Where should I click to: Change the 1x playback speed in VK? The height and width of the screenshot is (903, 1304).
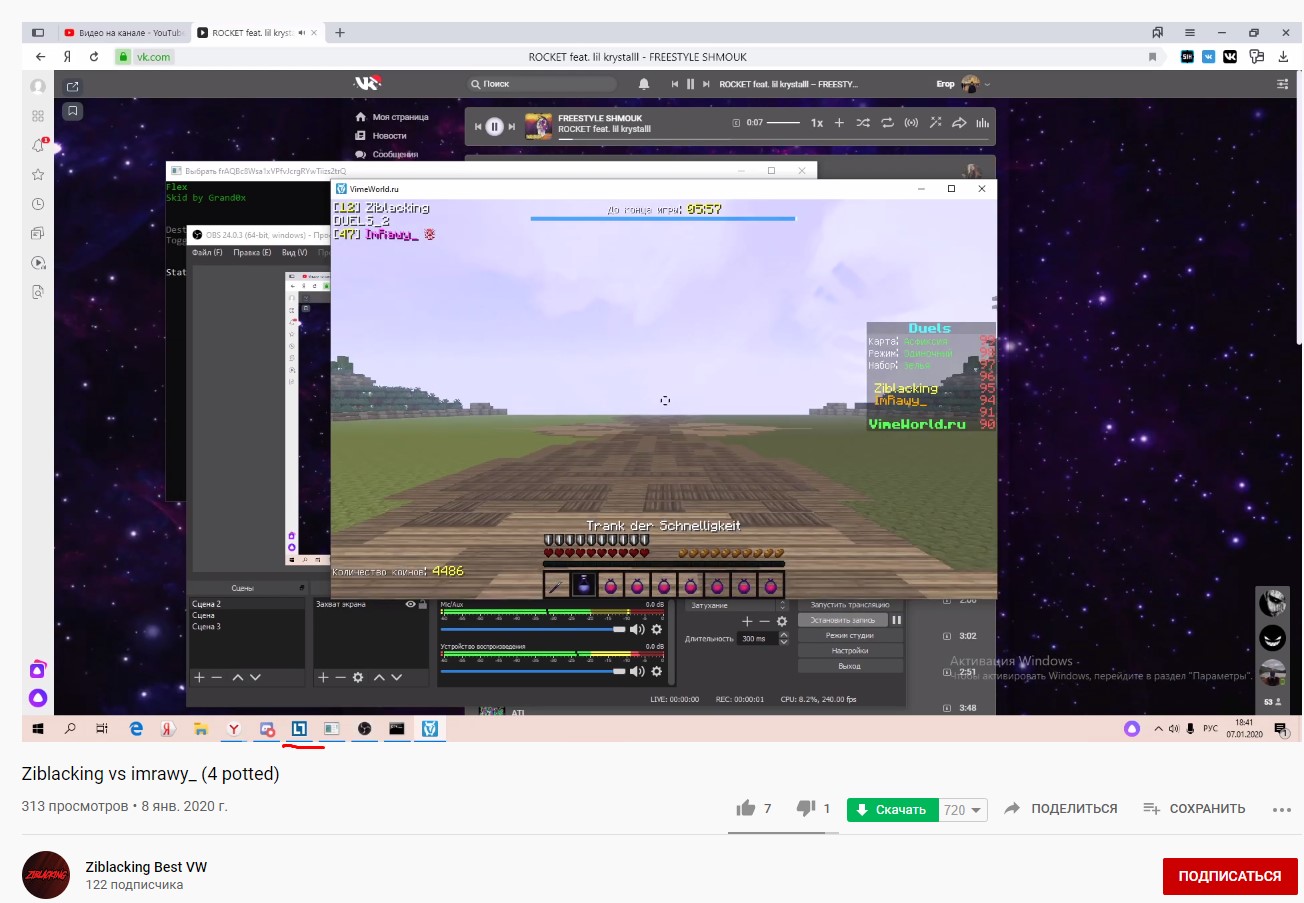[816, 123]
